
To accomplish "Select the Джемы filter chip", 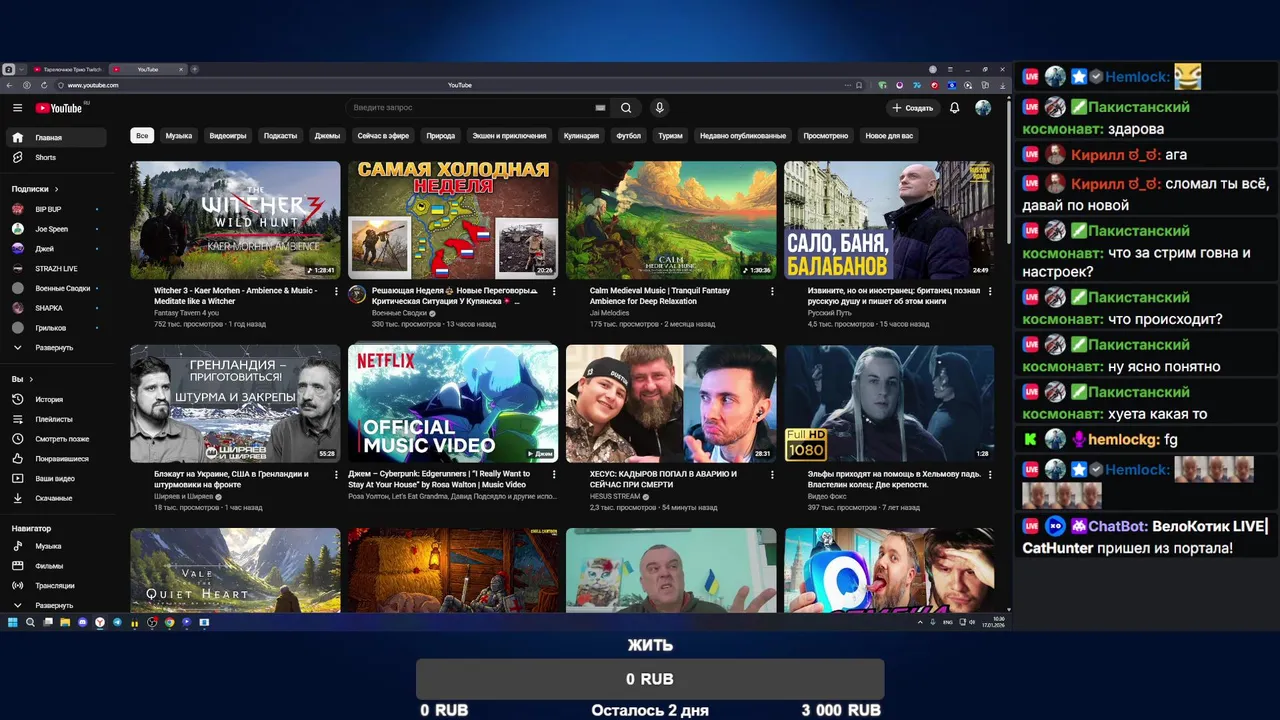I will click(327, 136).
